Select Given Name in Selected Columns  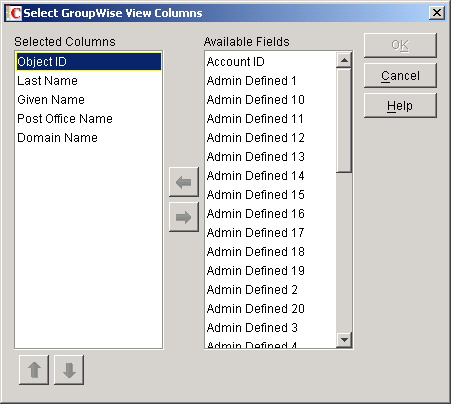(x=89, y=100)
